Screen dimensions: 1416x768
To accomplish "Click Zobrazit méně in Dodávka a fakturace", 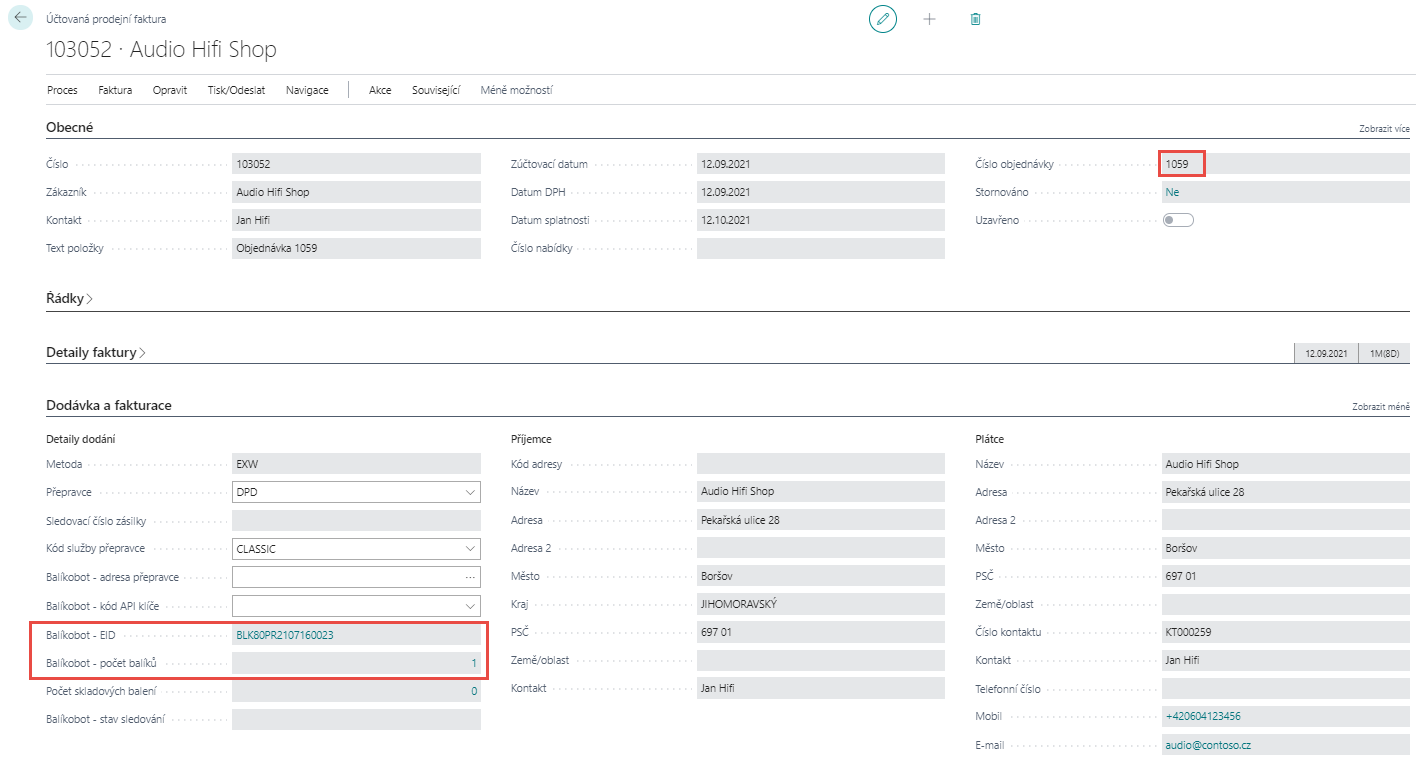I will click(x=1380, y=407).
